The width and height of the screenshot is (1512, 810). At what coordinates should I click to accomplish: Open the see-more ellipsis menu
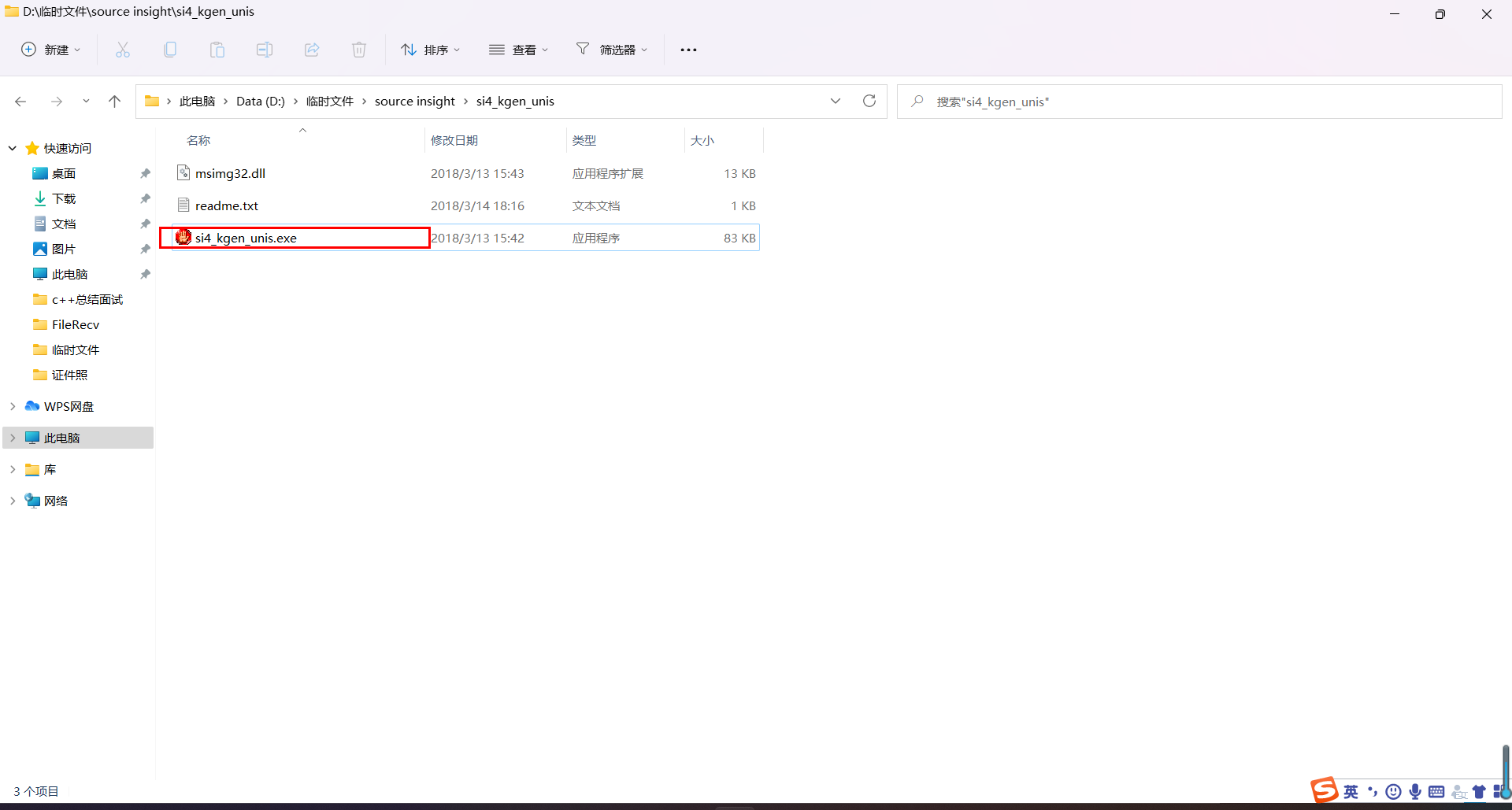tap(688, 49)
